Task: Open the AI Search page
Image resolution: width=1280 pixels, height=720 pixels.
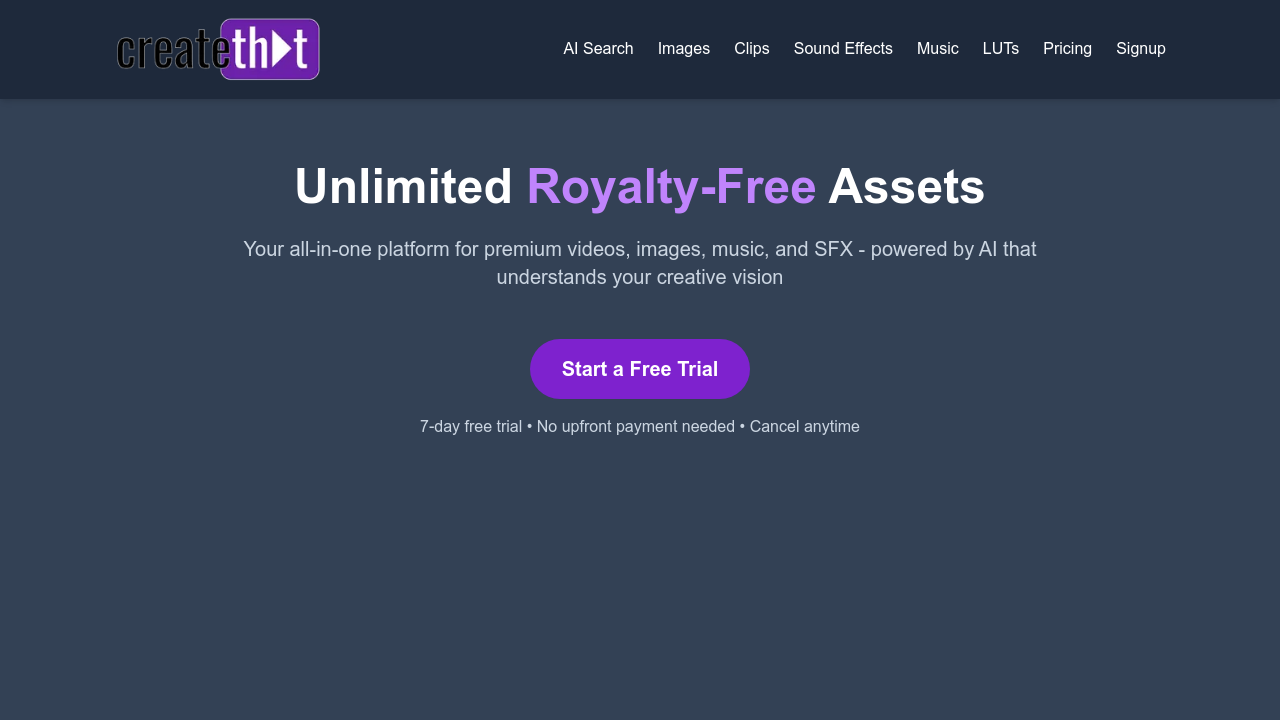Action: click(598, 49)
